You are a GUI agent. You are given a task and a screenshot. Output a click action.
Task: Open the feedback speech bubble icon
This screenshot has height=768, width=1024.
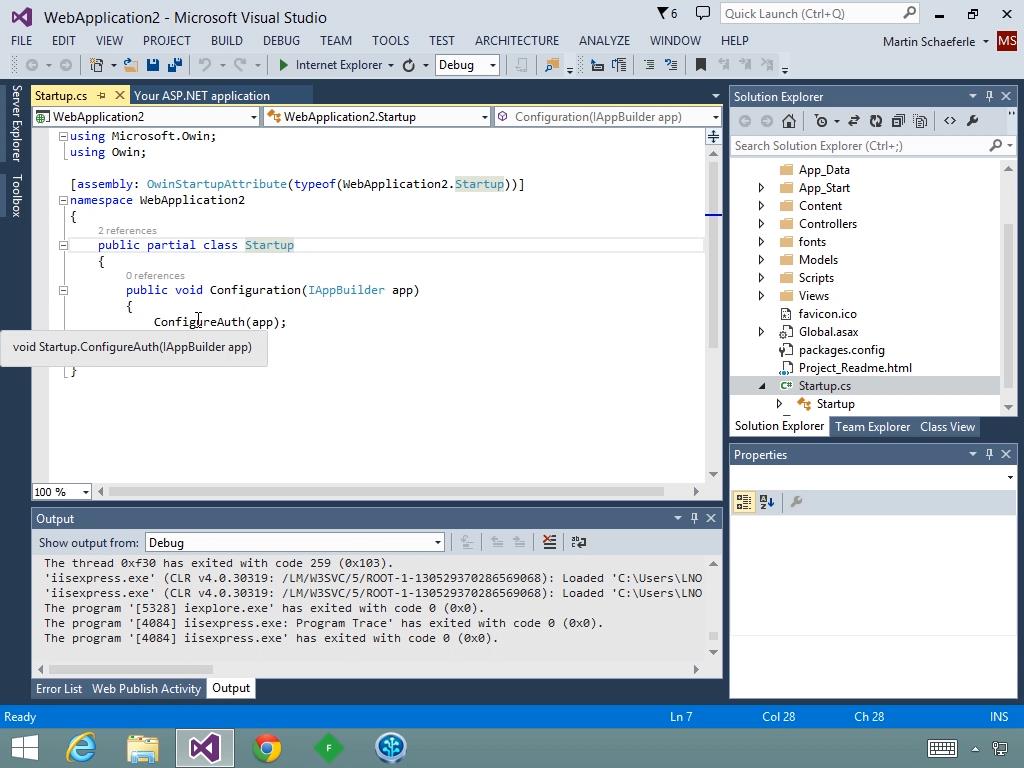point(703,13)
